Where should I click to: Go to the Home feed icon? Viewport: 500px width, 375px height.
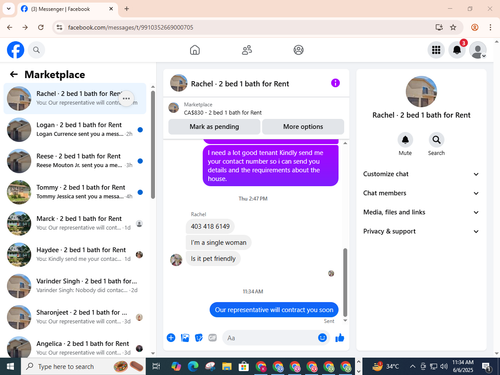coord(195,50)
